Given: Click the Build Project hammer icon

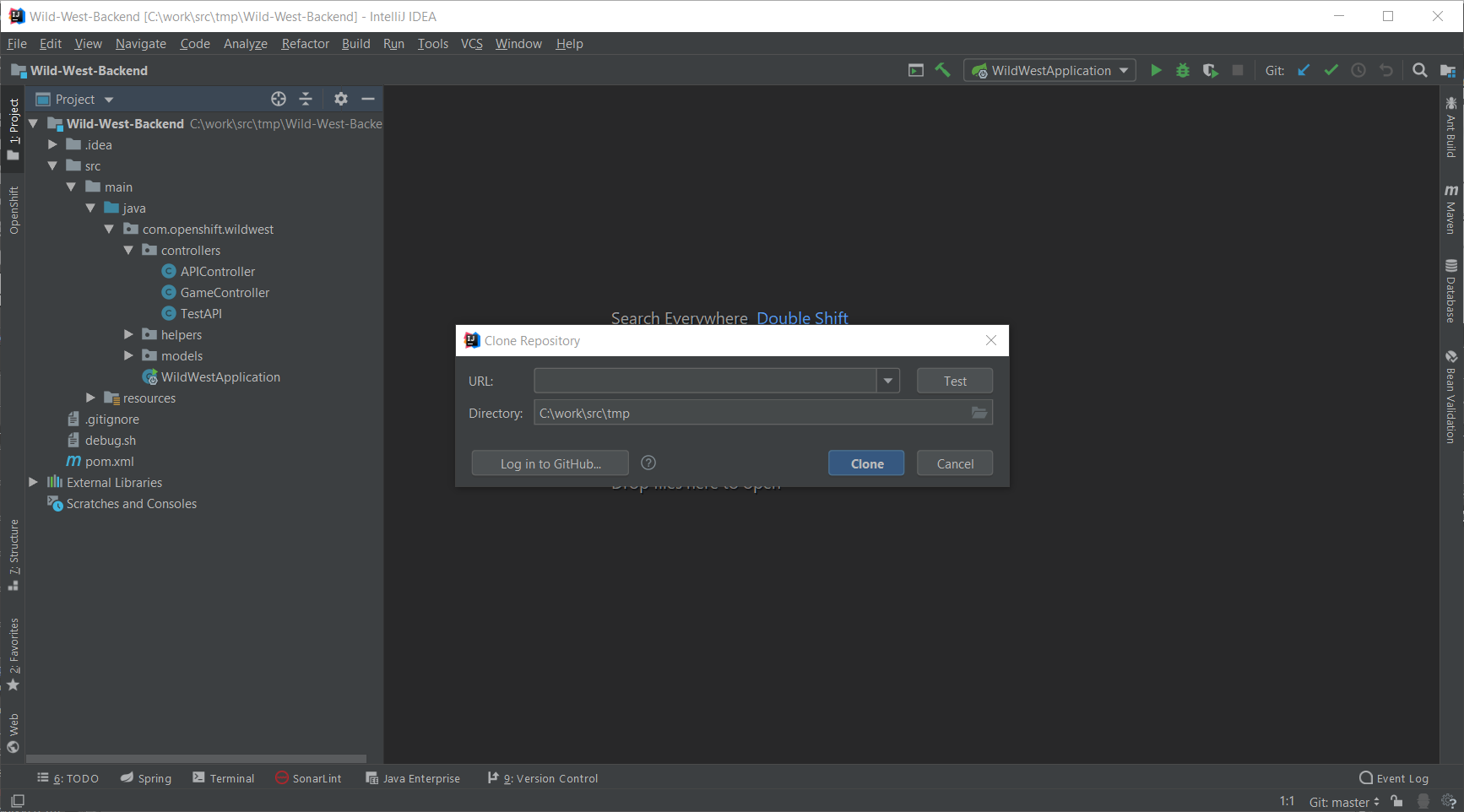Looking at the screenshot, I should coord(942,70).
